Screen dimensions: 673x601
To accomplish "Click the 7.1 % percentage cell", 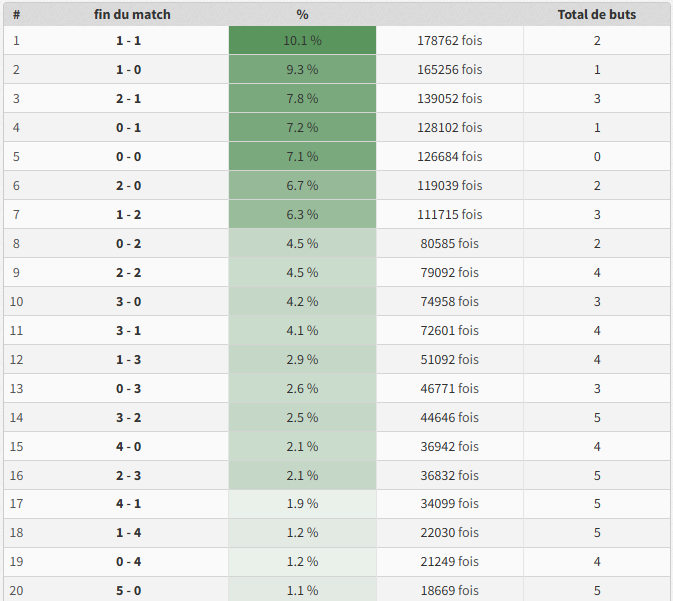I will coord(302,157).
